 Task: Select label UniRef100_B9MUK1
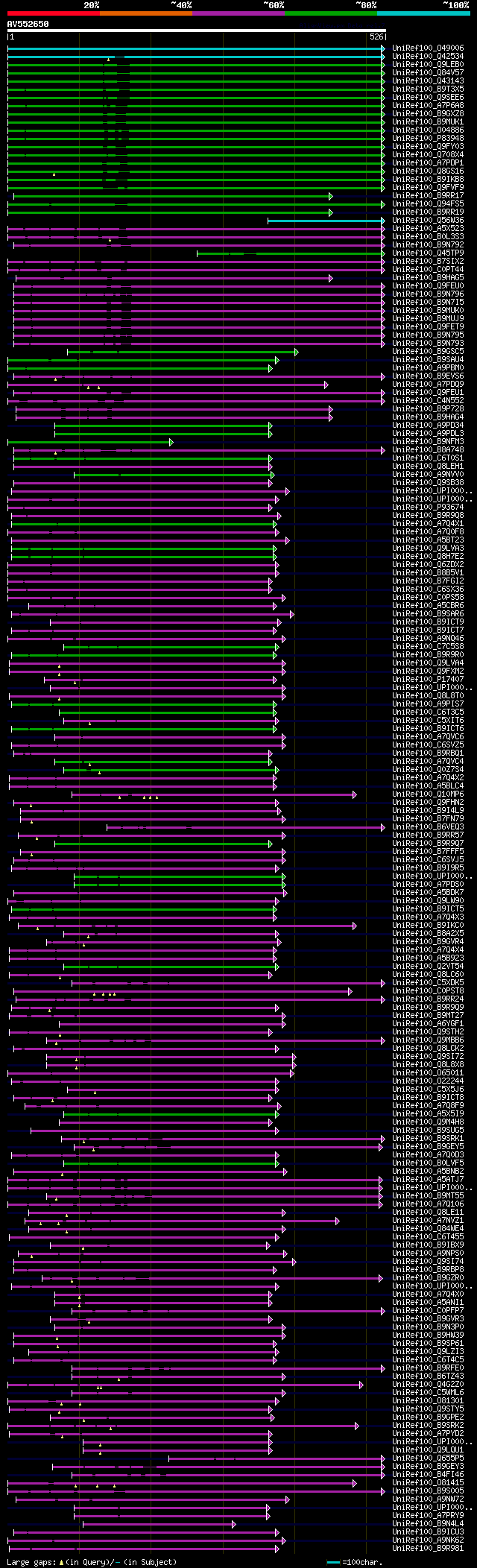pyautogui.click(x=428, y=122)
